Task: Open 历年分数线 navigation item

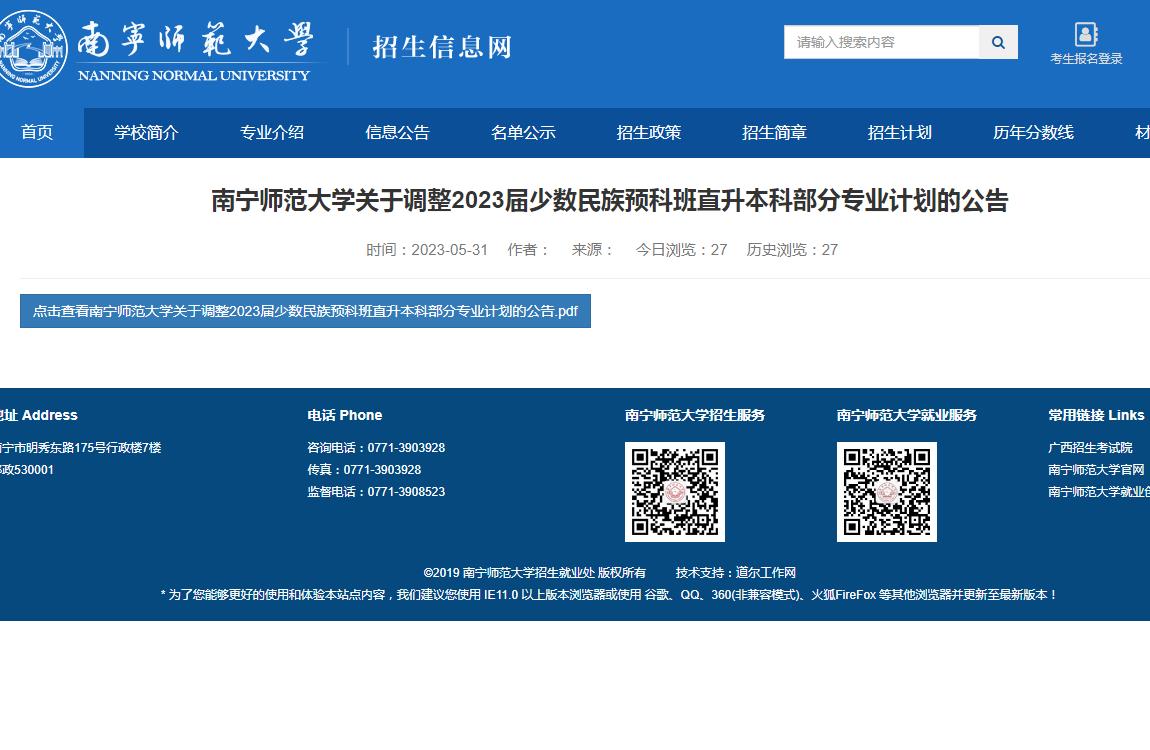Action: [x=1033, y=133]
